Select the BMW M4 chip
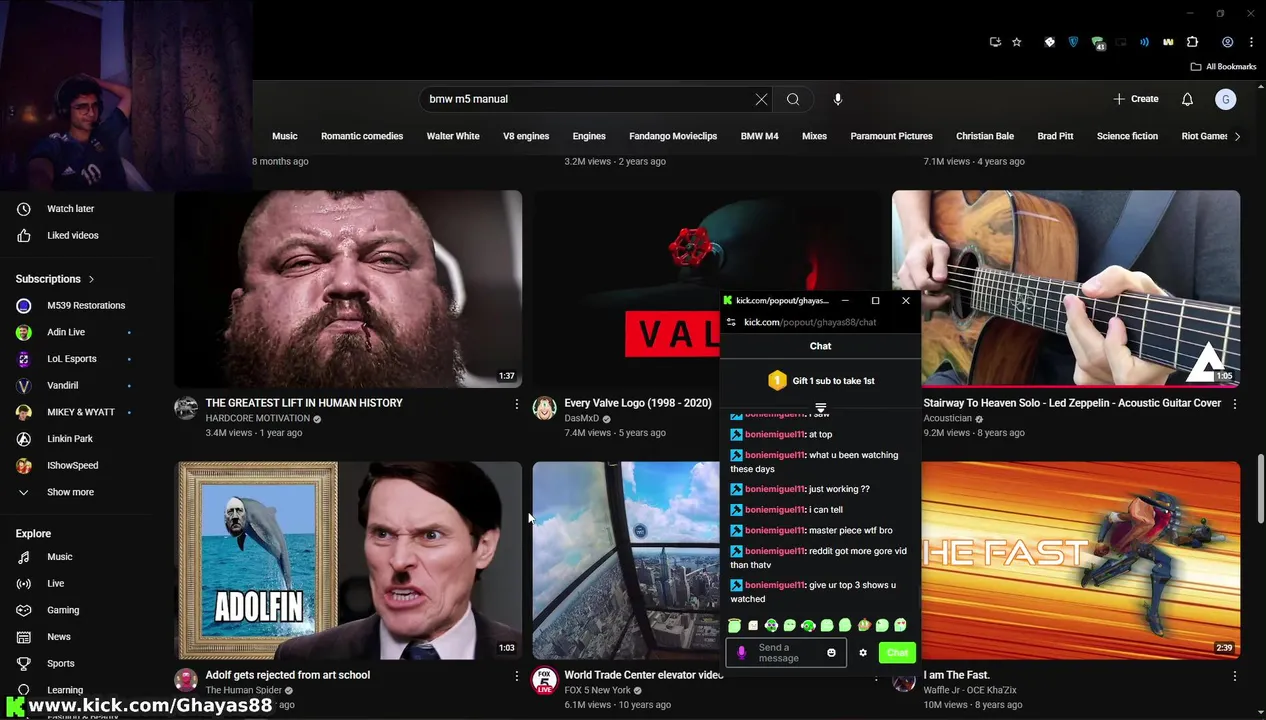The height and width of the screenshot is (720, 1266). tap(759, 136)
